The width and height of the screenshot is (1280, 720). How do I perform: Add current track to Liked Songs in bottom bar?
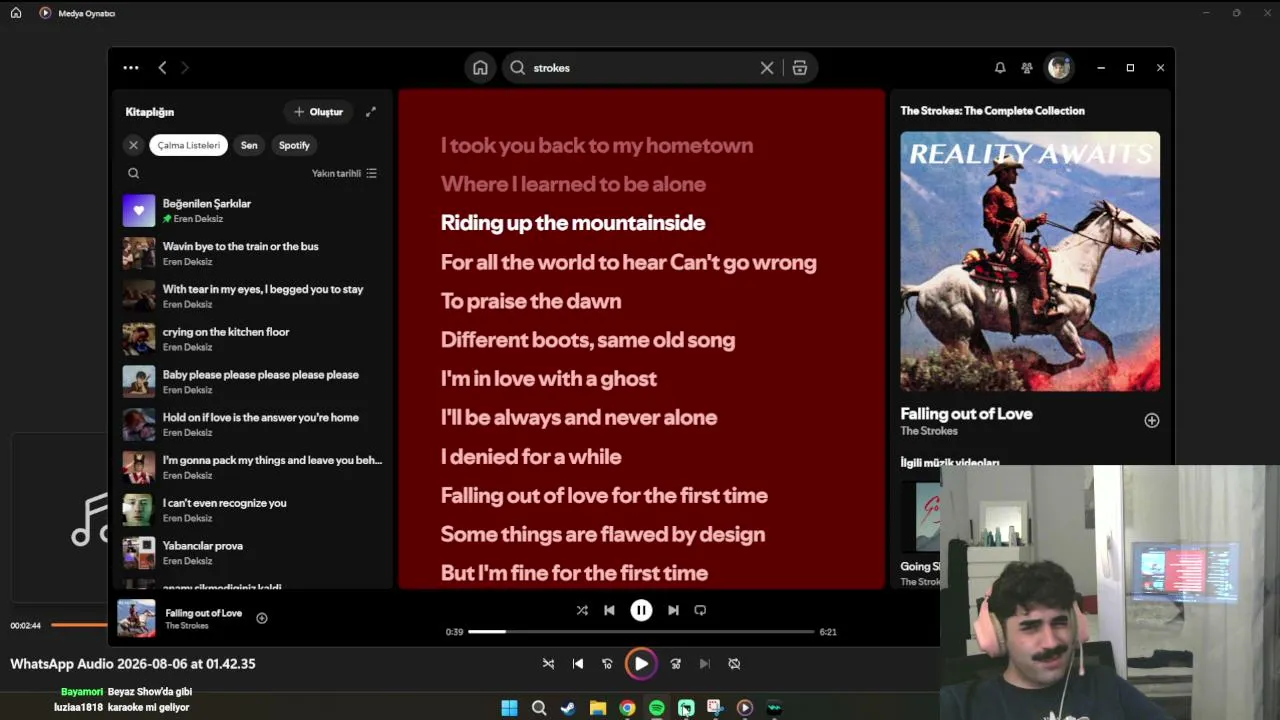coord(262,618)
